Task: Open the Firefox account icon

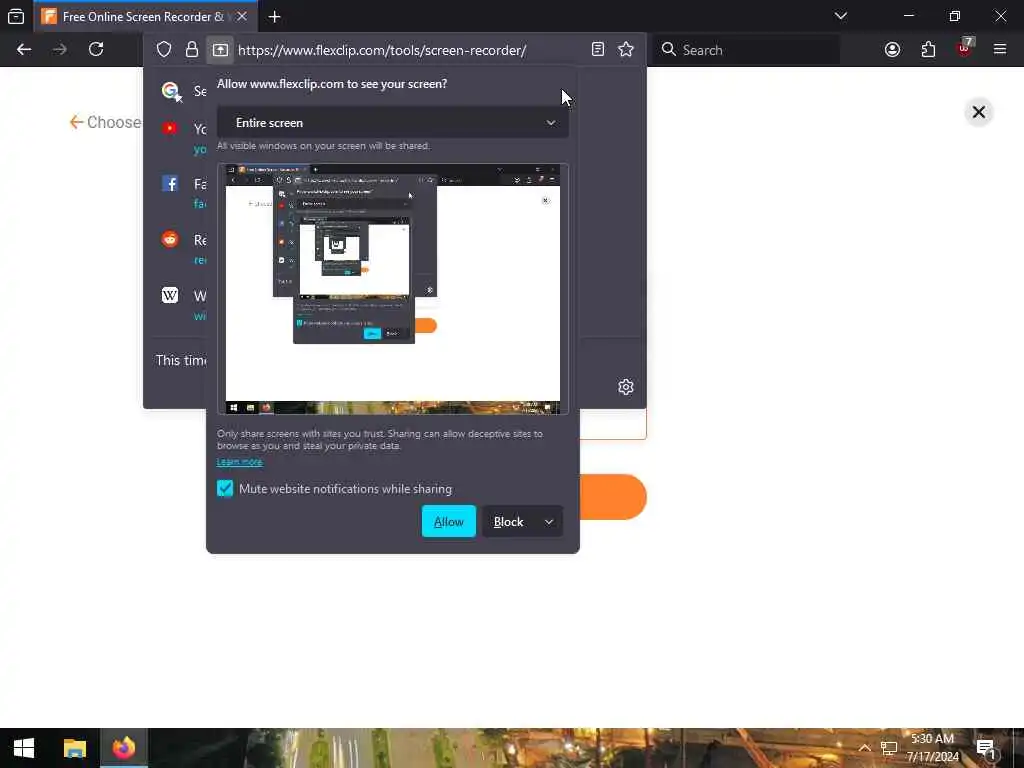Action: tap(892, 50)
